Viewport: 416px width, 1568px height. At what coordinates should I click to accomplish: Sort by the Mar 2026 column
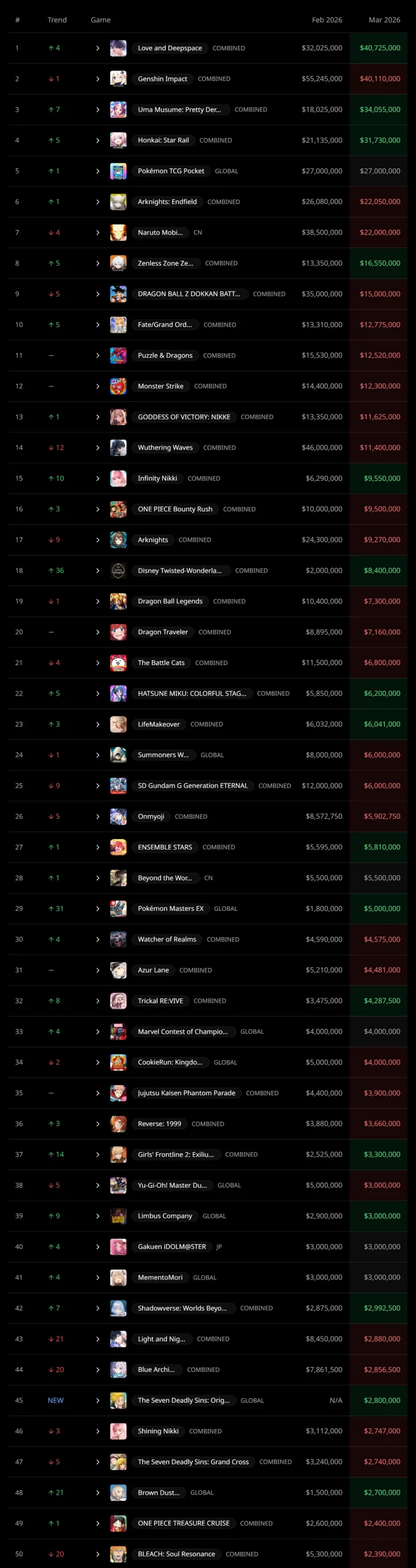[384, 20]
